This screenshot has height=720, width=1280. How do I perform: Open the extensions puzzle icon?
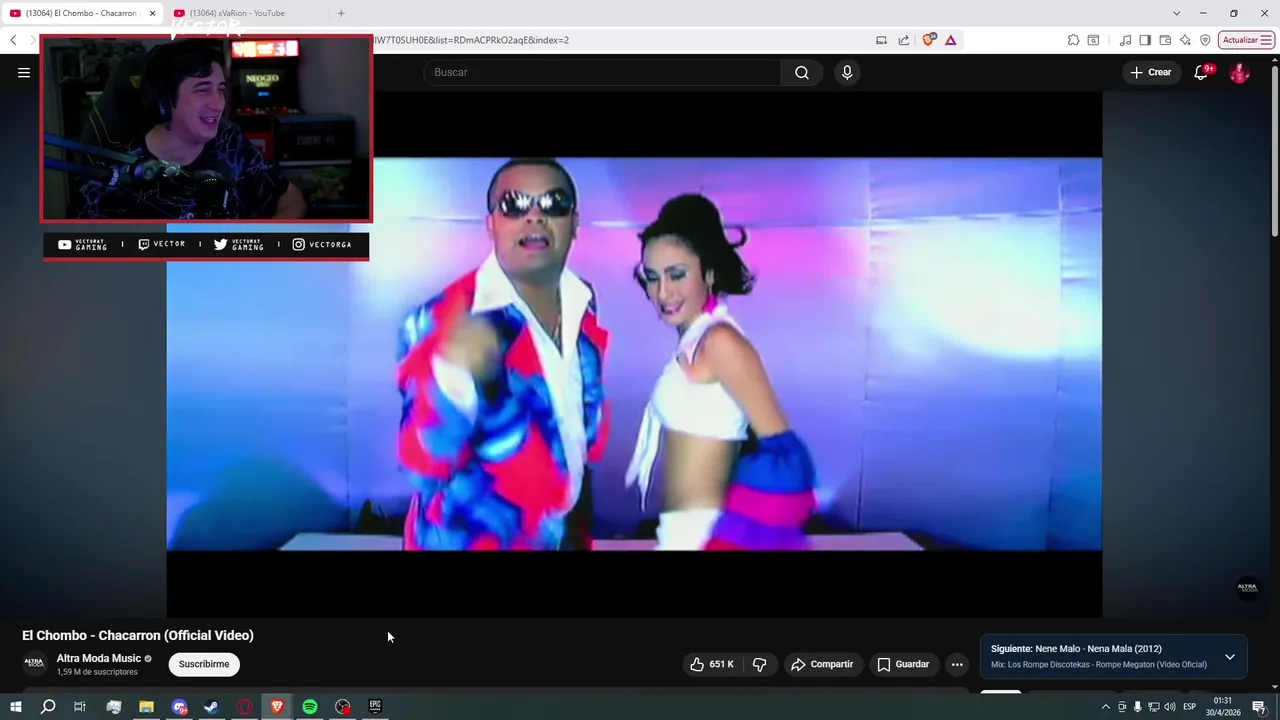coord(1073,40)
